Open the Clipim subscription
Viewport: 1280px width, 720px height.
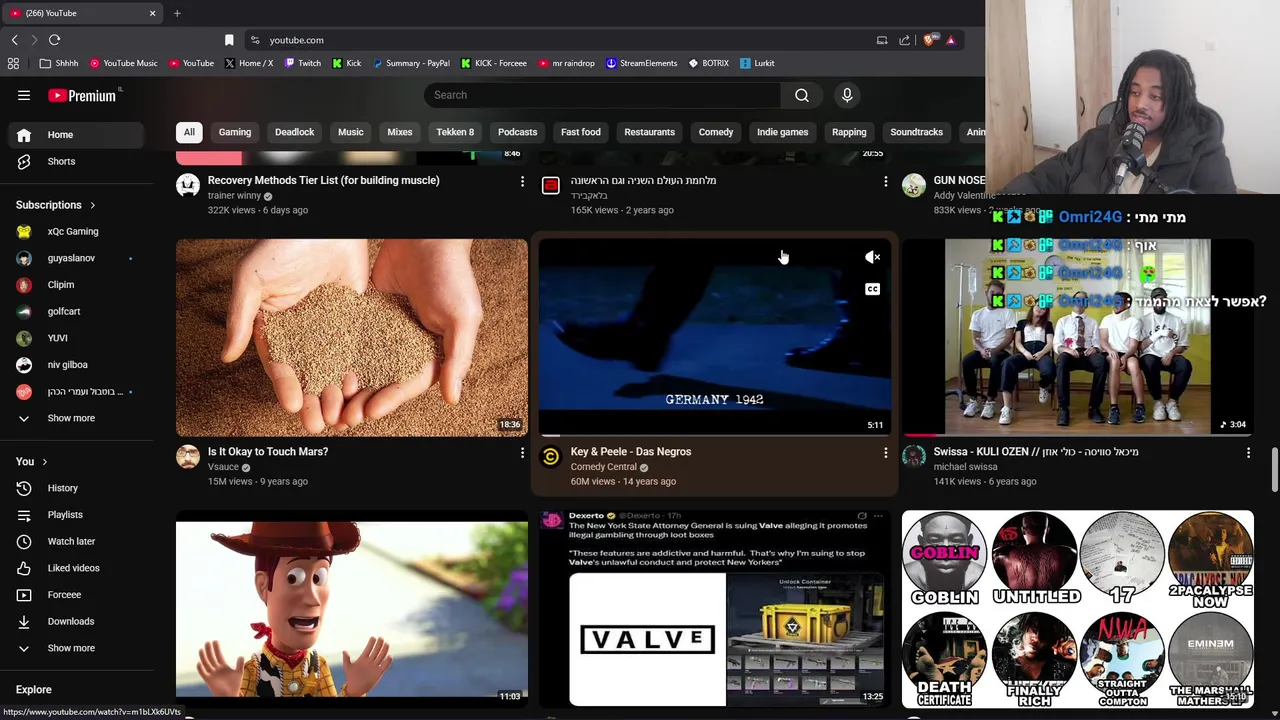coord(78,285)
